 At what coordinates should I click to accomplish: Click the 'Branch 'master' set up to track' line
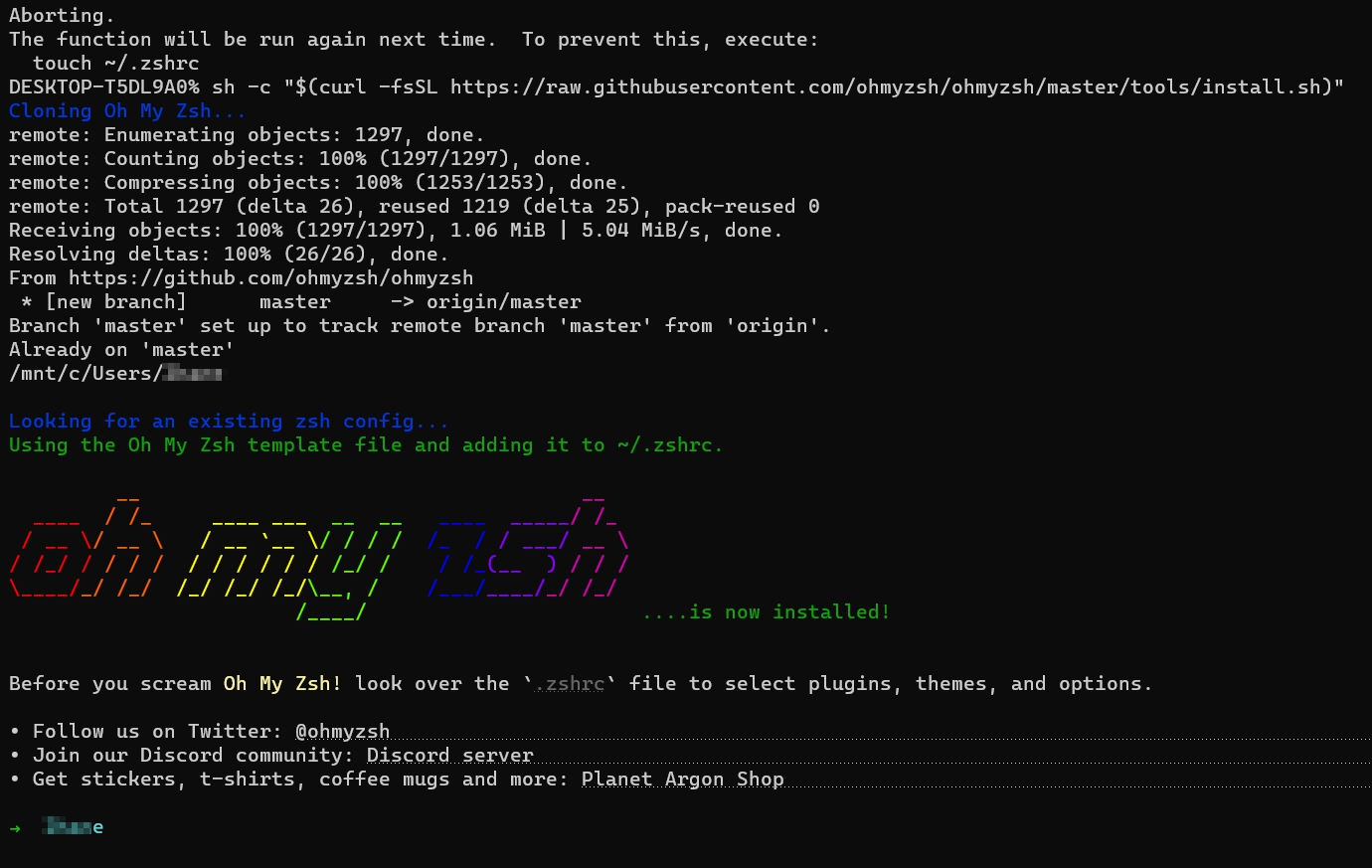(420, 326)
